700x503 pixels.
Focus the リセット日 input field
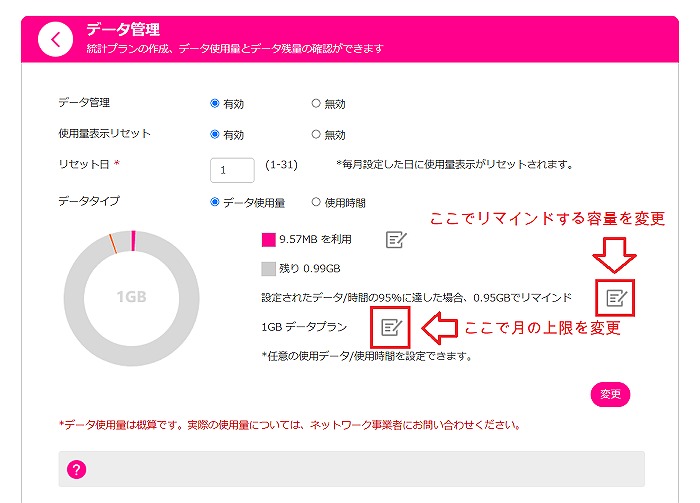click(232, 170)
